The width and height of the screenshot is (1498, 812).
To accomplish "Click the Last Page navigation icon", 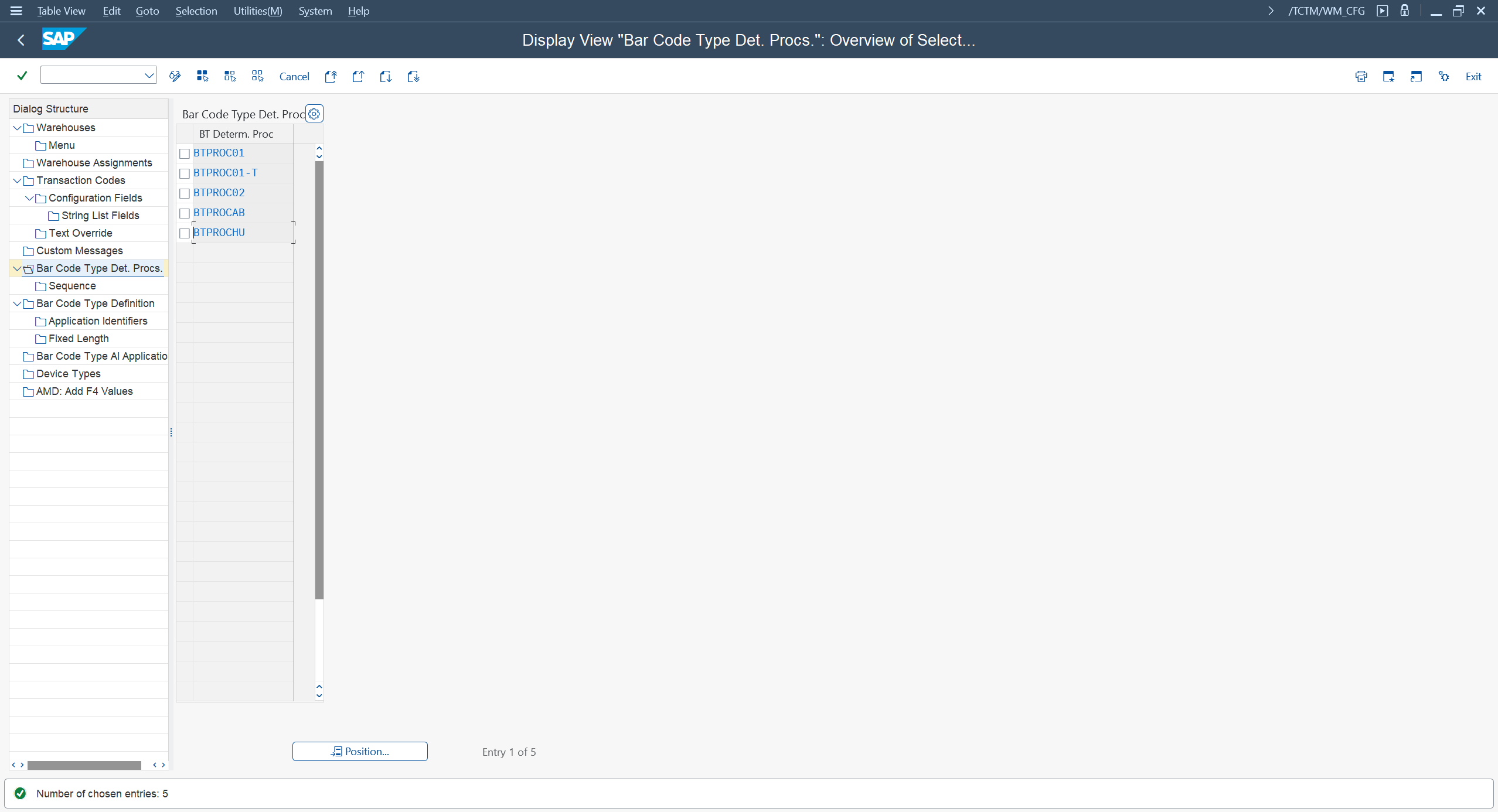I will coord(413,76).
